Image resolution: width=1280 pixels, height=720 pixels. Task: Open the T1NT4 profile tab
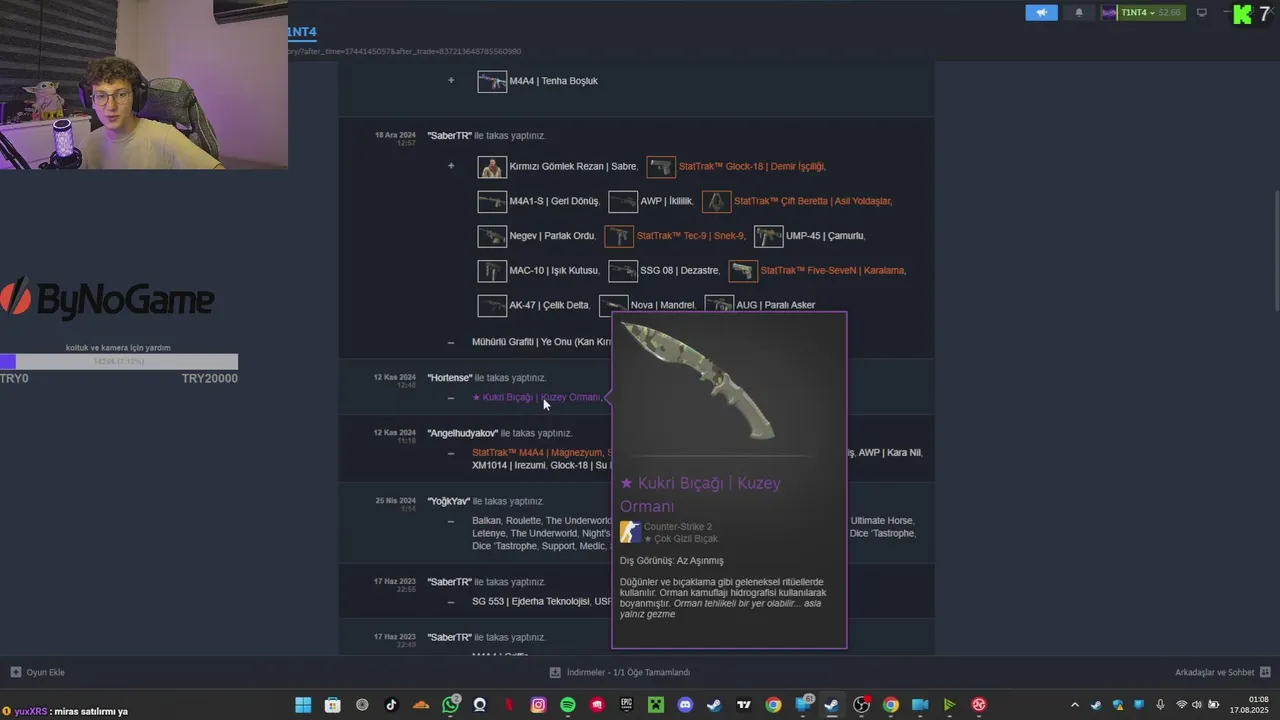coord(302,31)
